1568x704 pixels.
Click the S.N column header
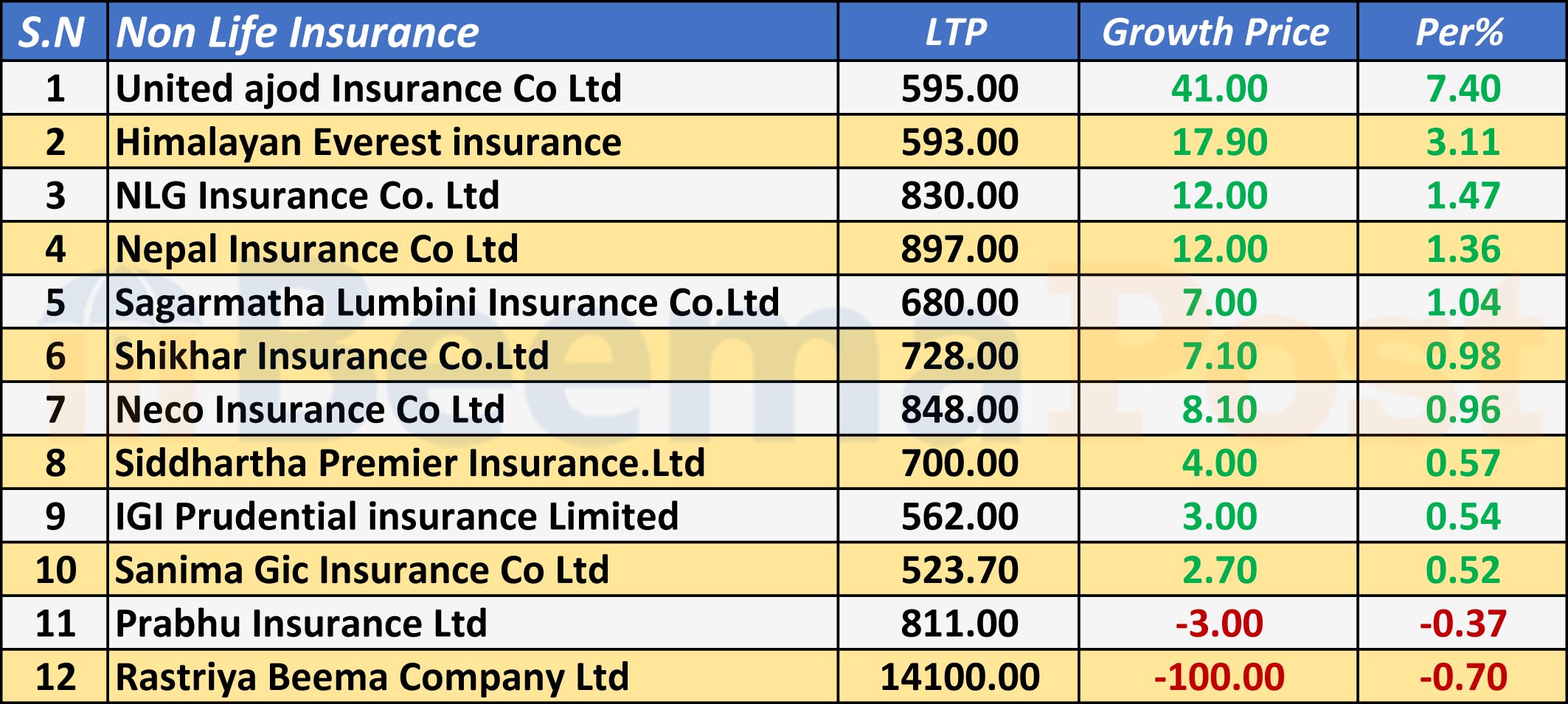tap(52, 32)
